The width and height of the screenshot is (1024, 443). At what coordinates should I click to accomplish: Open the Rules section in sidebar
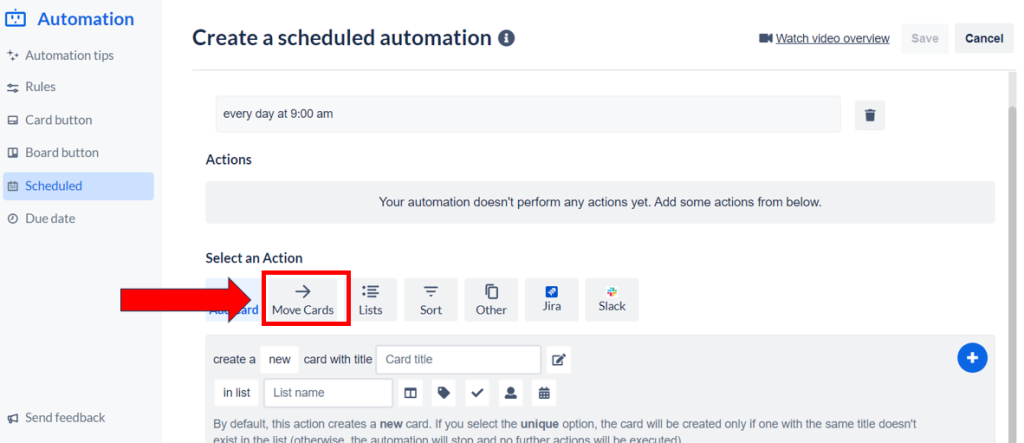pos(40,87)
